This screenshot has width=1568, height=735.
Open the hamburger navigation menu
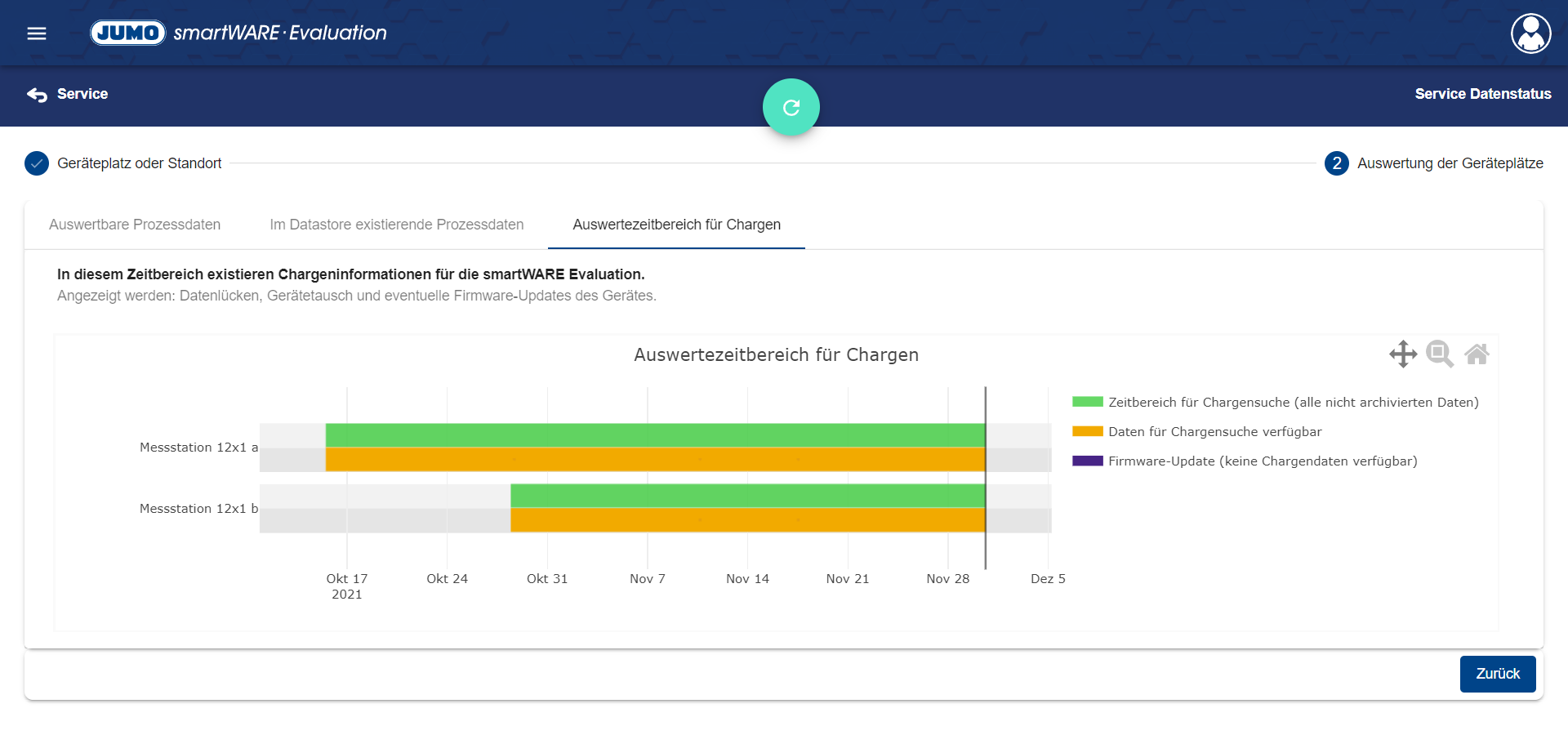point(37,33)
